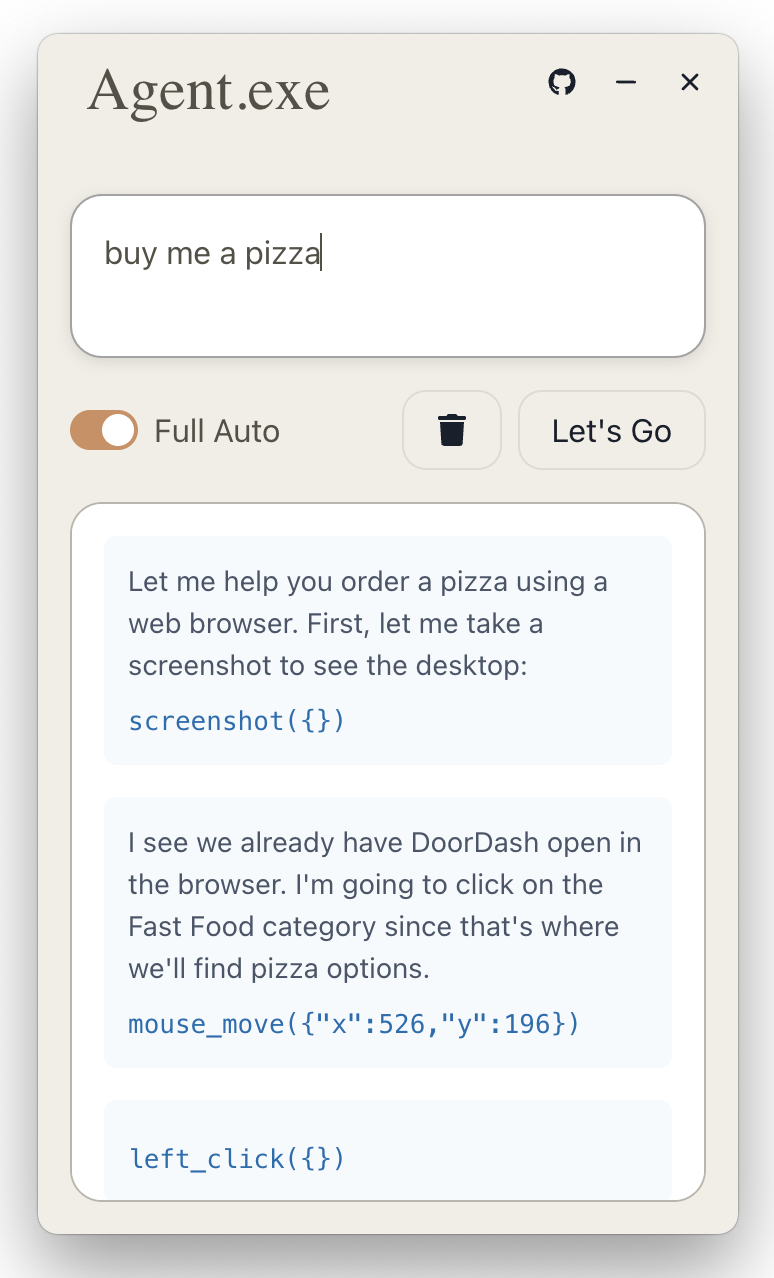Viewport: 774px width, 1278px height.
Task: Select the mouse_move action code line
Action: [x=354, y=1024]
